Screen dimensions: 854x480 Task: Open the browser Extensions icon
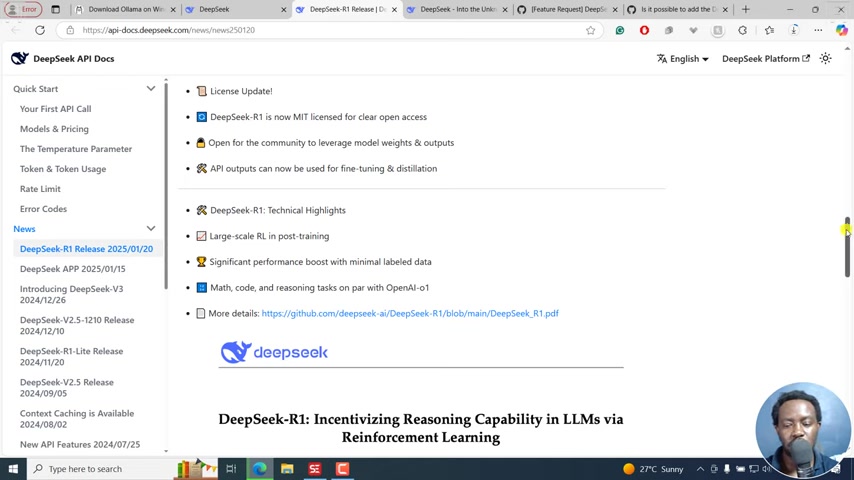click(742, 30)
